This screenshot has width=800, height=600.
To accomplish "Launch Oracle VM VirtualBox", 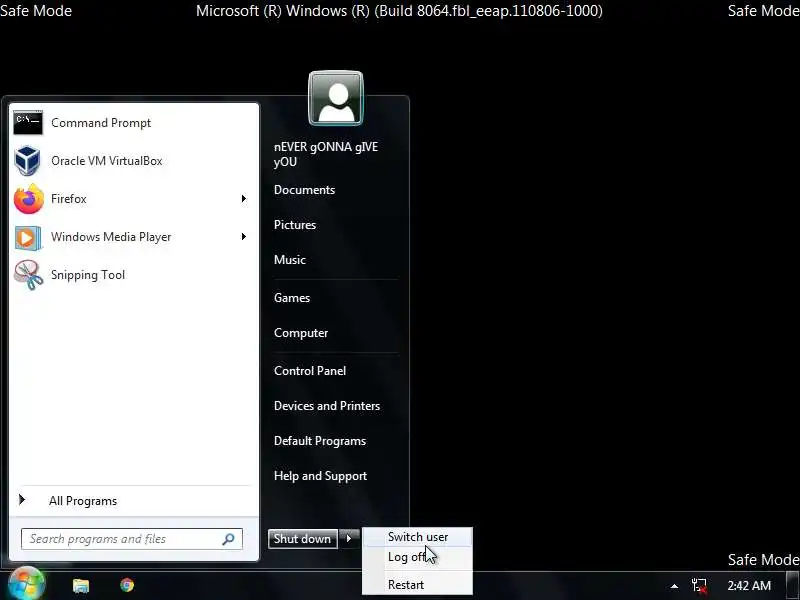I will point(134,161).
